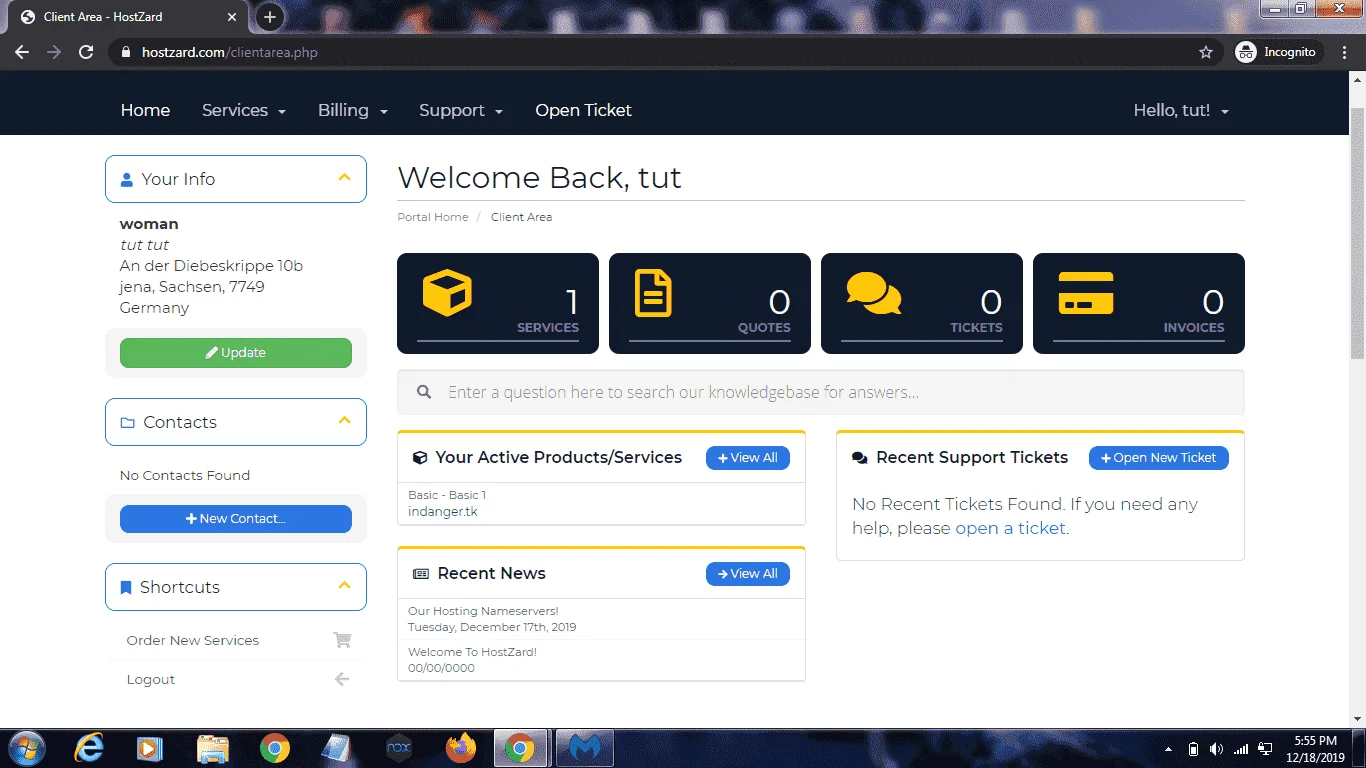This screenshot has height=768, width=1366.
Task: Launch Internet Explorer from the taskbar
Action: tap(89, 748)
